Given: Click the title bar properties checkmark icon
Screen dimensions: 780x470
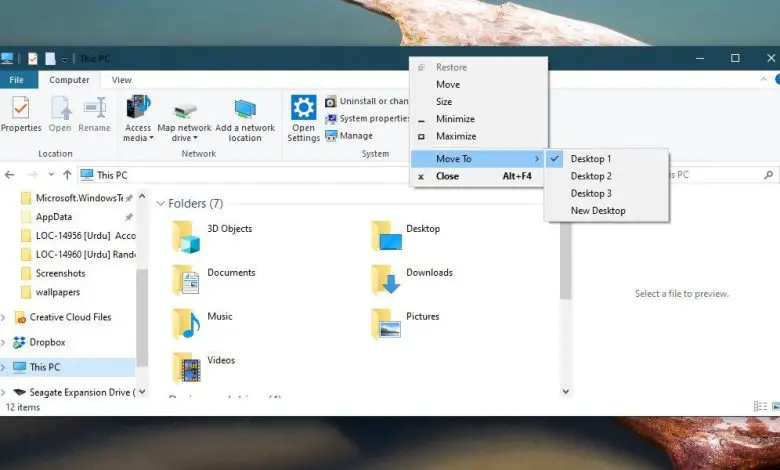Looking at the screenshot, I should (33, 59).
